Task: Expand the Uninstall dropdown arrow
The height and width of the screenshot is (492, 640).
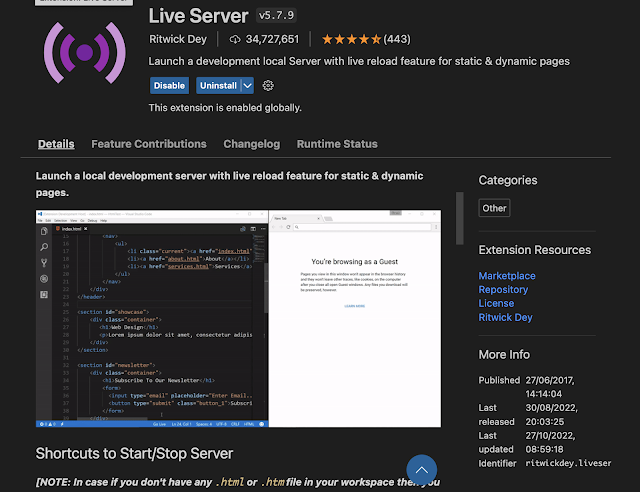Action: click(x=248, y=86)
